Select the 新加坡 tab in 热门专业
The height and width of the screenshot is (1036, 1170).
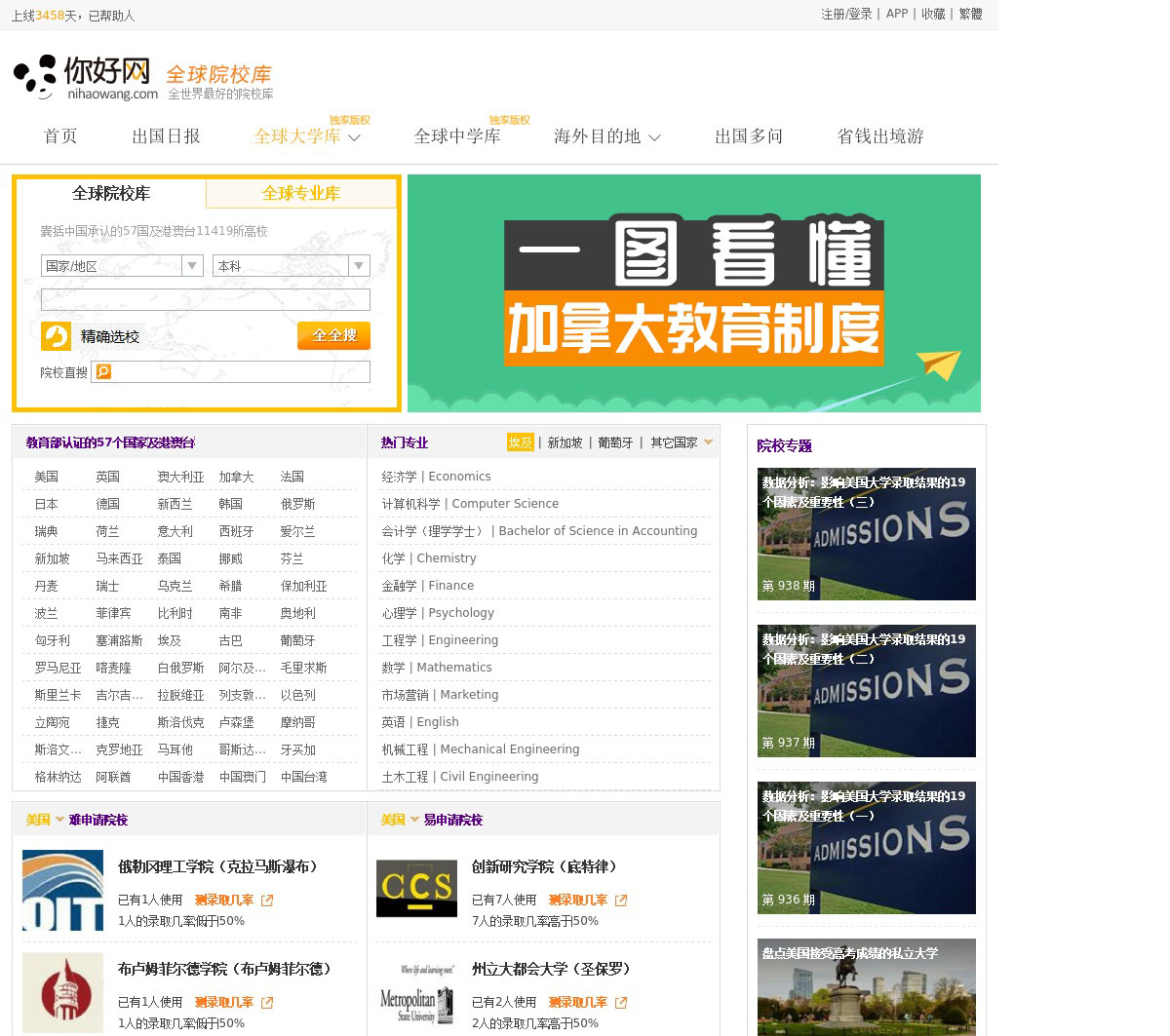tap(565, 442)
